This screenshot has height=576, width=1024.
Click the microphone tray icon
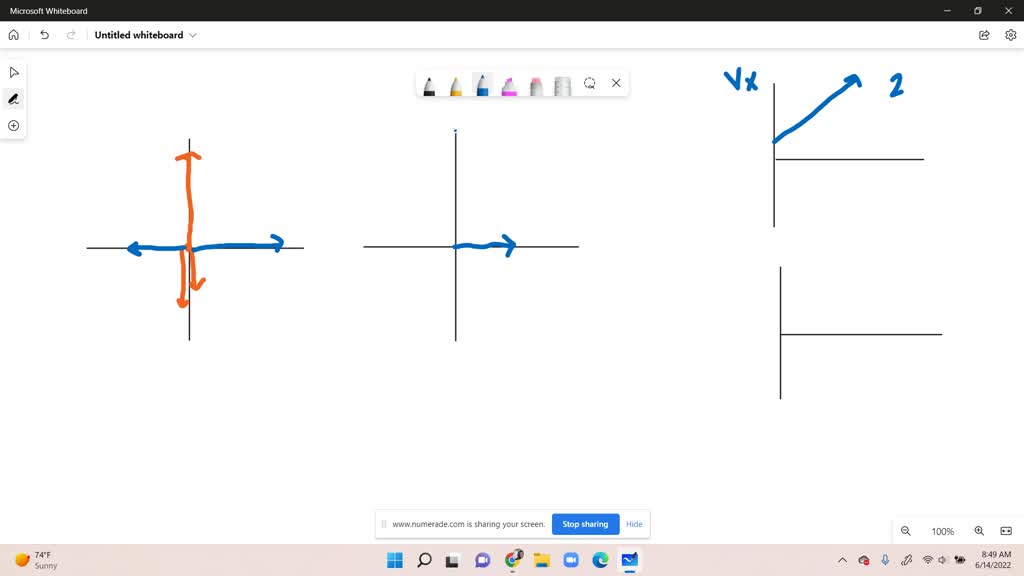[885, 560]
